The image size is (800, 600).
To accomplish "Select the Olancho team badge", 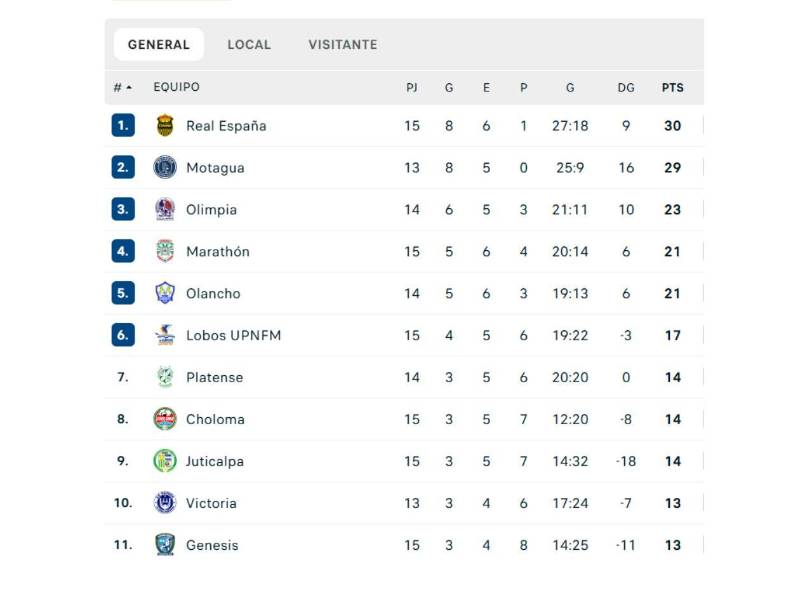I will [x=166, y=293].
